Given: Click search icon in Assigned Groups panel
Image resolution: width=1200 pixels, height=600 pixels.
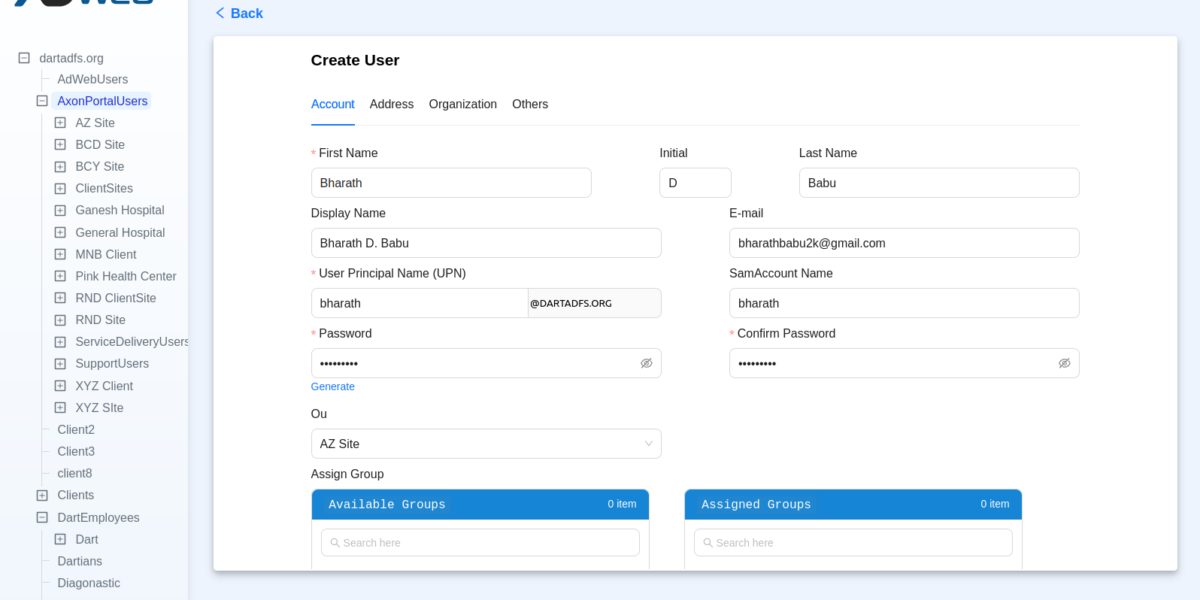Looking at the screenshot, I should pyautogui.click(x=708, y=542).
